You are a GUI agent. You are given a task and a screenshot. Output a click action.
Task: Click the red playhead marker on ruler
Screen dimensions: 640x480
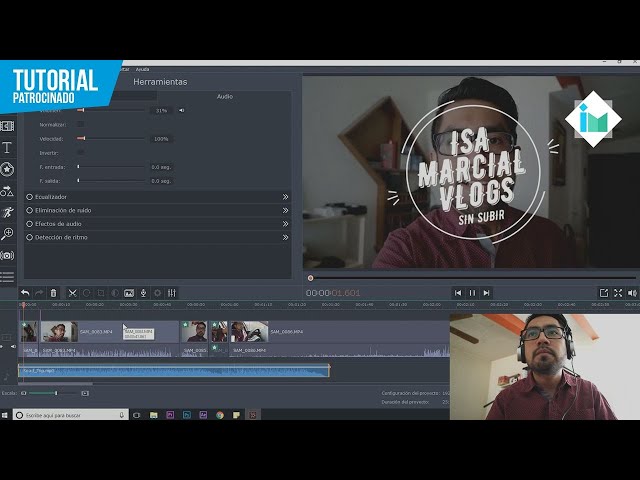[x=24, y=304]
